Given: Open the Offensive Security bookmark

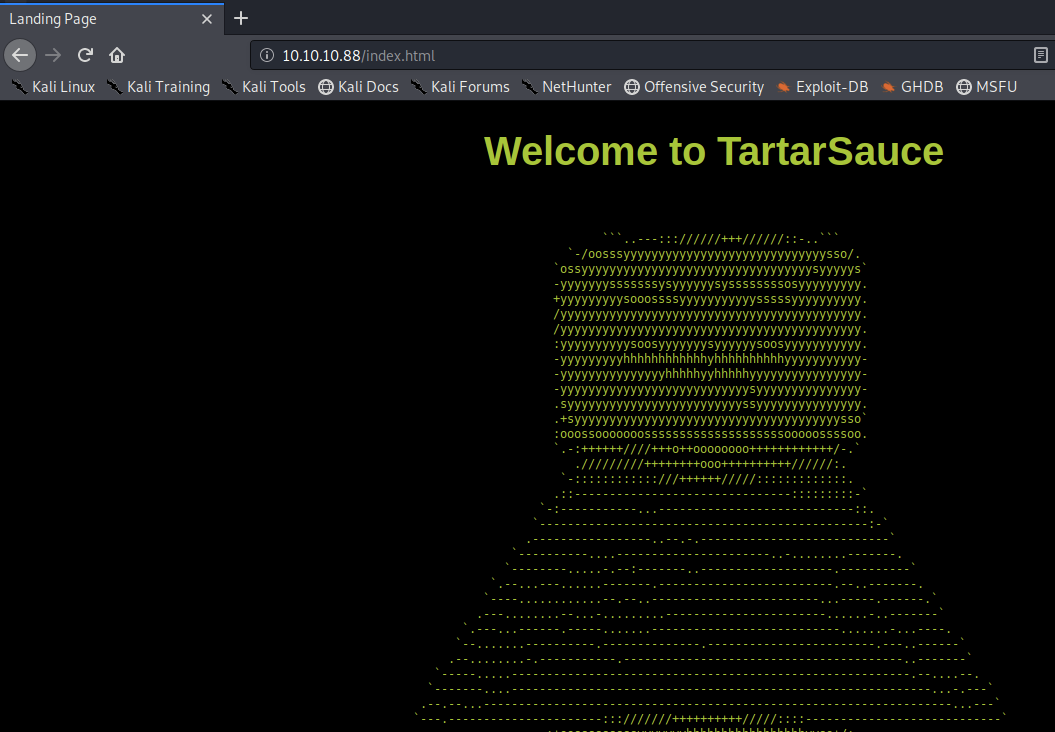Looking at the screenshot, I should tap(693, 87).
